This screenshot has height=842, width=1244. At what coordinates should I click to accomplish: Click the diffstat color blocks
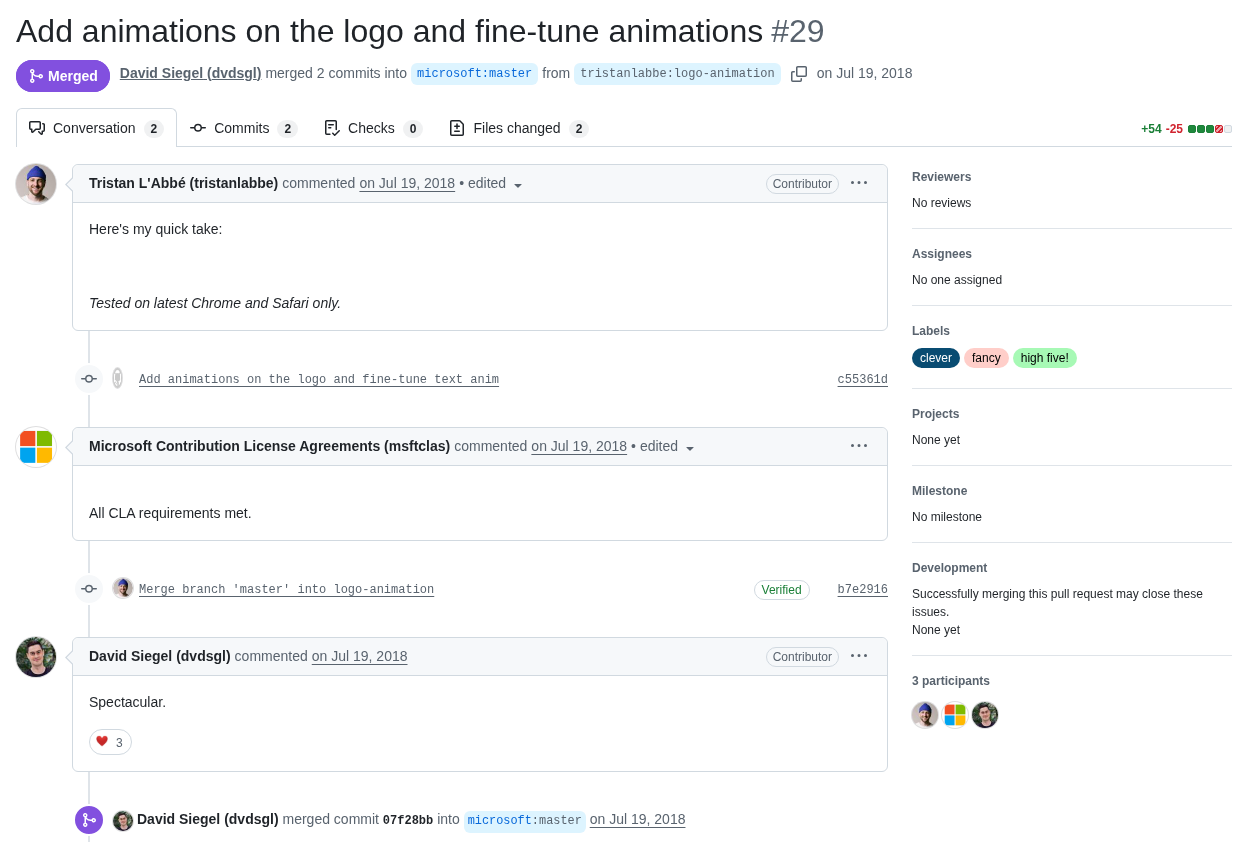coord(1210,129)
